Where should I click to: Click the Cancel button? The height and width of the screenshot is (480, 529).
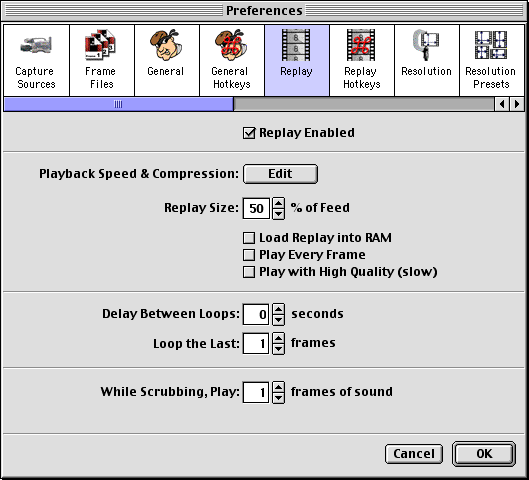[x=414, y=454]
